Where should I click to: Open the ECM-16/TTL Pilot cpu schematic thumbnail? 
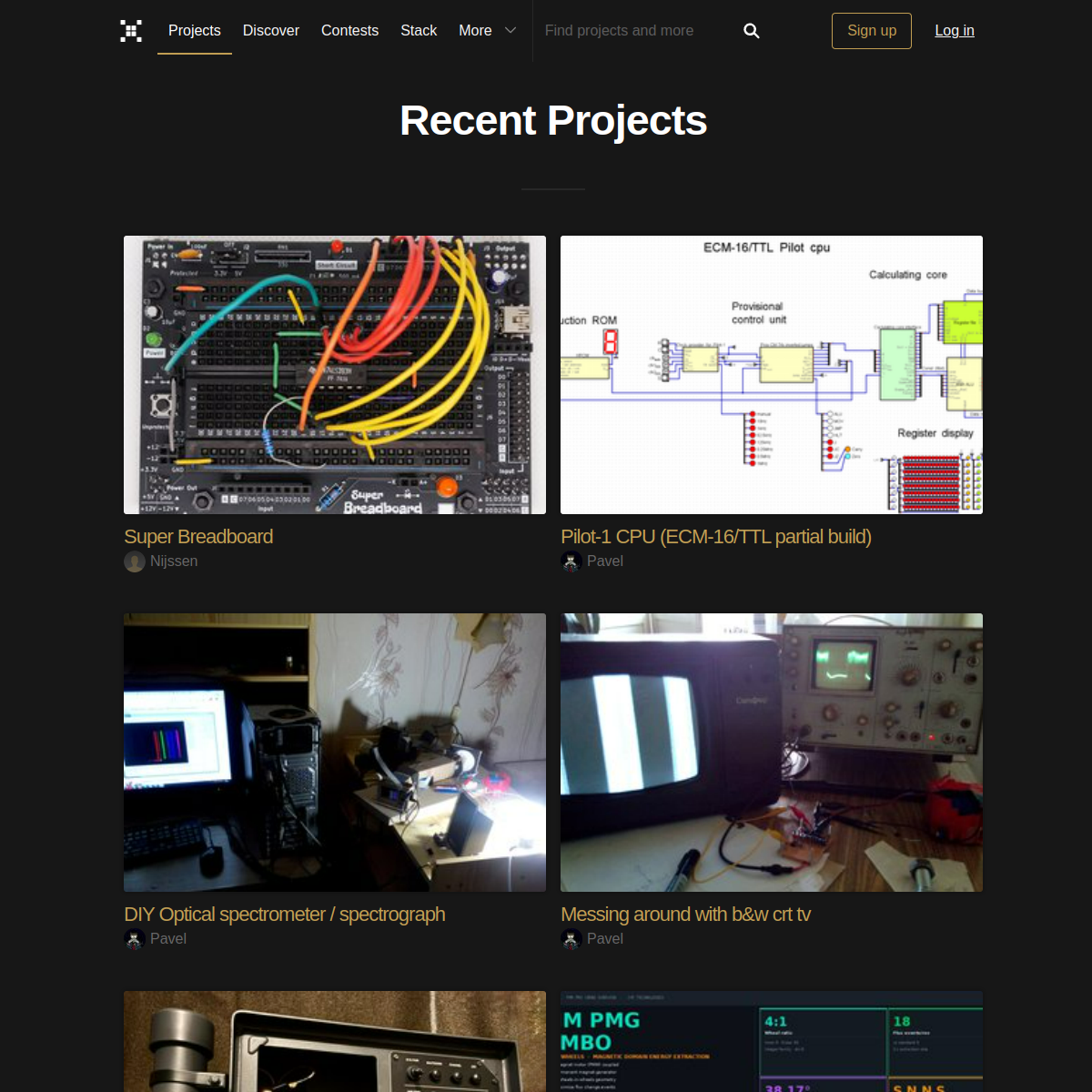click(771, 374)
